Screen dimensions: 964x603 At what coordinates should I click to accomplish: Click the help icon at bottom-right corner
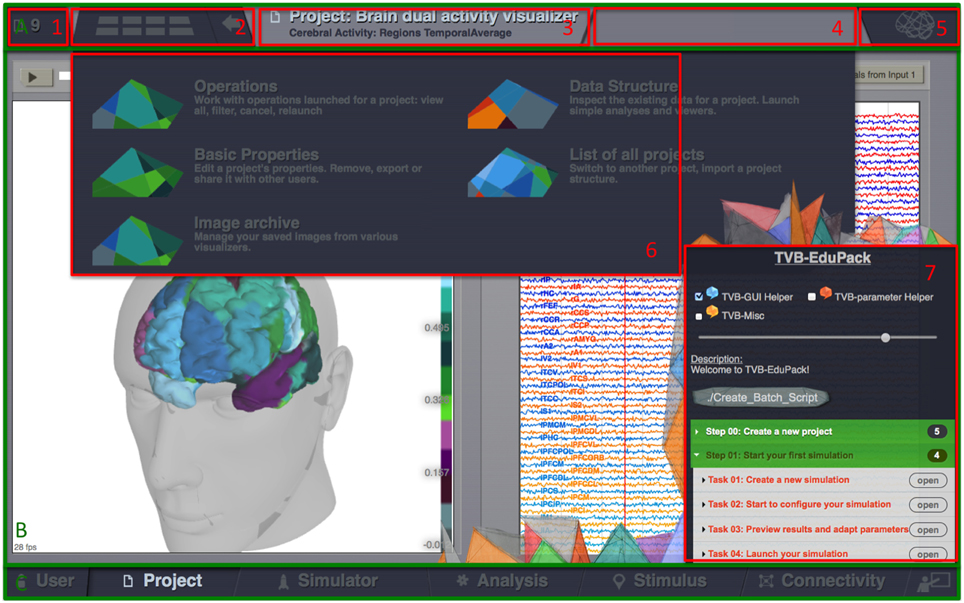tap(933, 581)
